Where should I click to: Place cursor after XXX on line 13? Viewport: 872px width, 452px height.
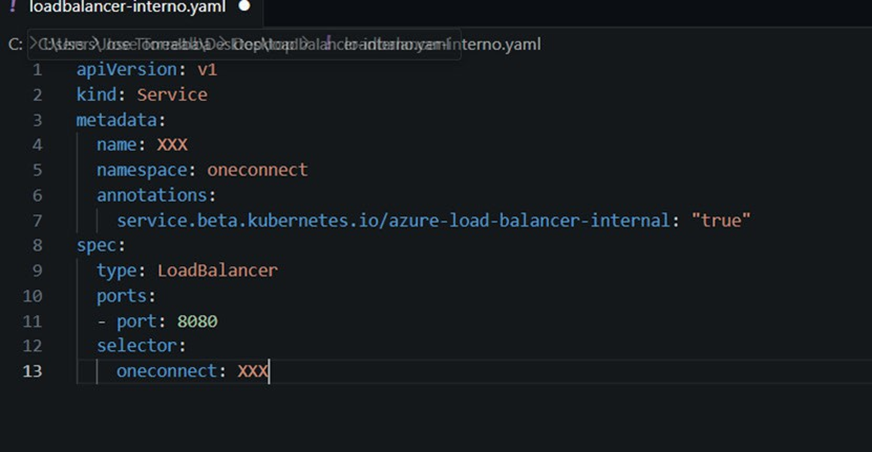click(269, 371)
